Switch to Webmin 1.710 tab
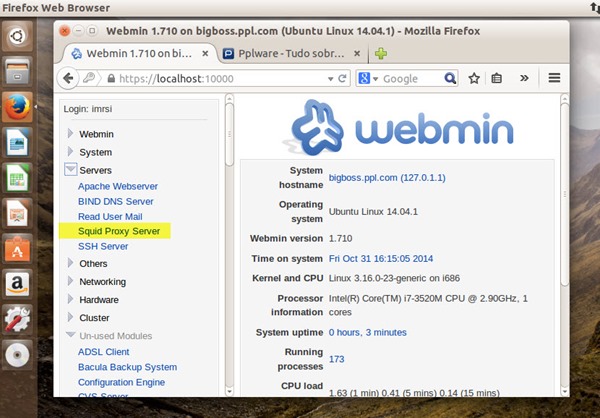600x418 pixels. (x=138, y=54)
